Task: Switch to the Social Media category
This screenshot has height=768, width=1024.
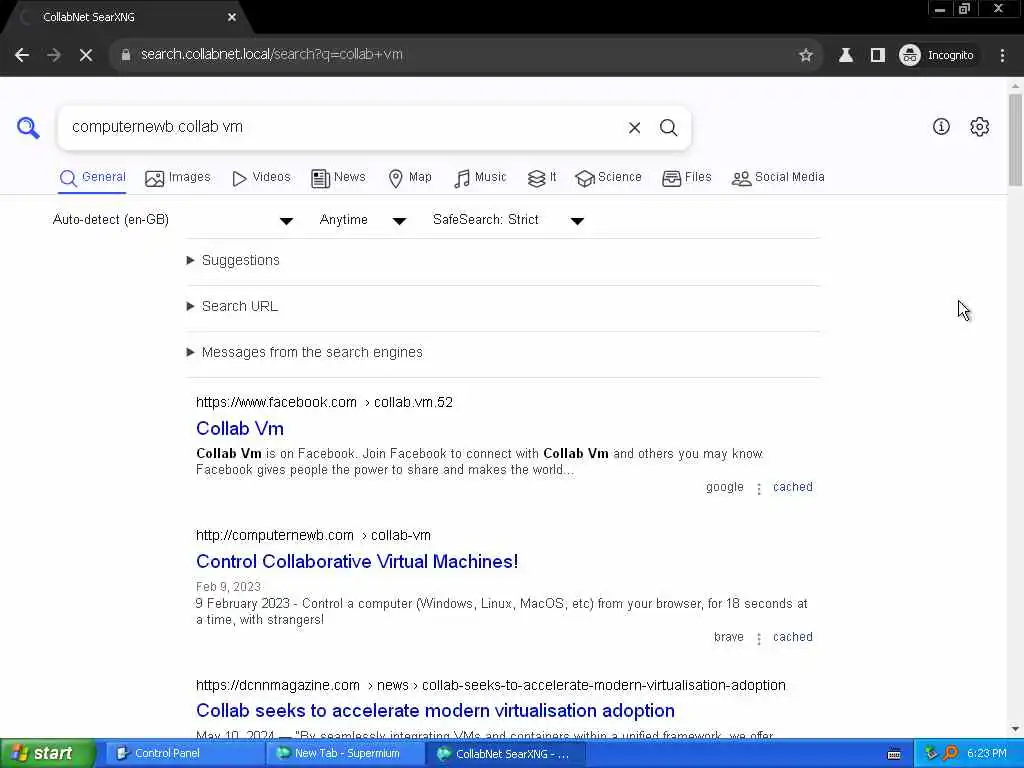Action: click(778, 178)
